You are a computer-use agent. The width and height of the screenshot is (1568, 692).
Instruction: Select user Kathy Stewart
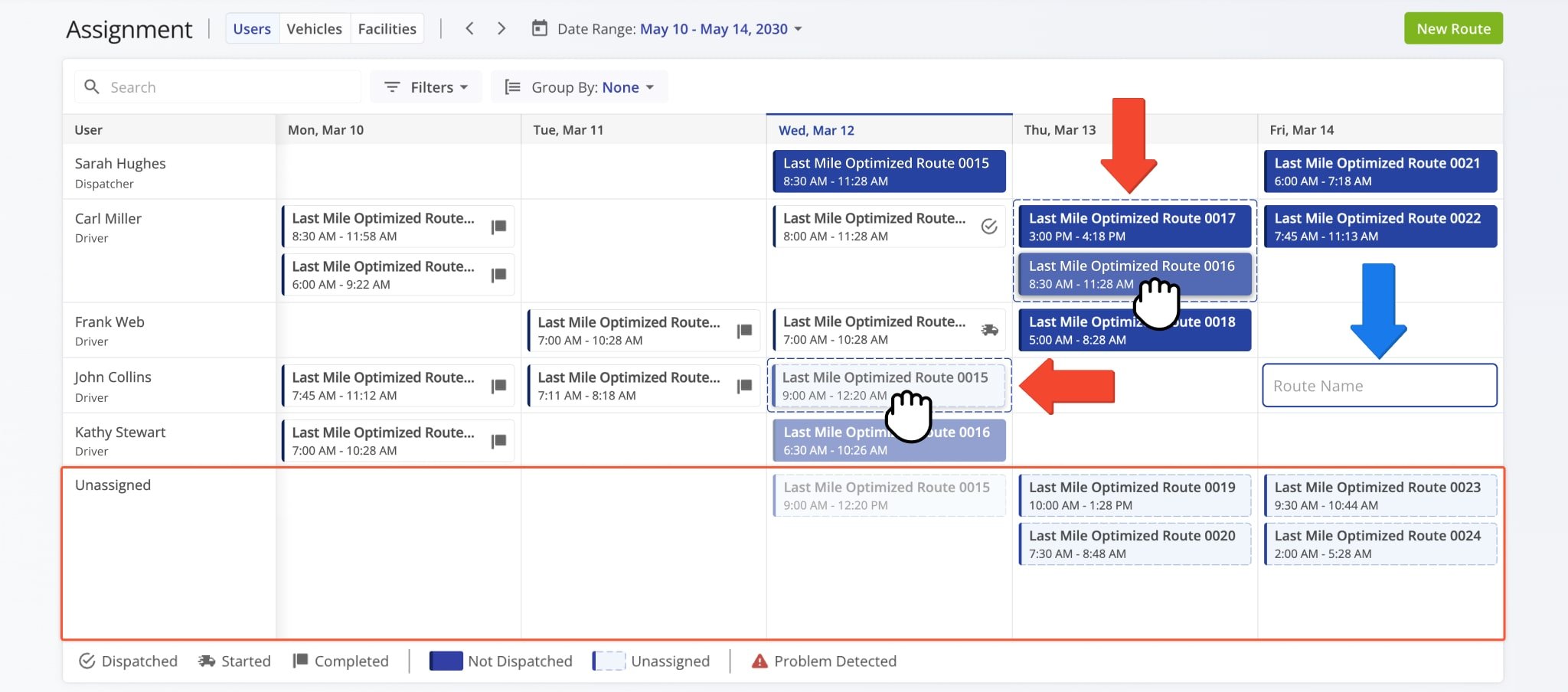point(120,432)
